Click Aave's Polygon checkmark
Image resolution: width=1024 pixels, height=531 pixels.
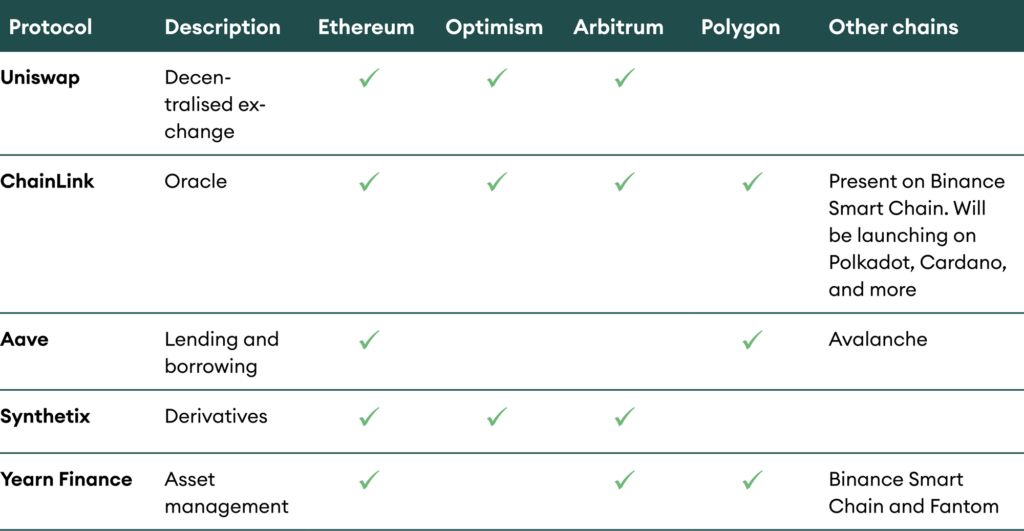click(753, 340)
